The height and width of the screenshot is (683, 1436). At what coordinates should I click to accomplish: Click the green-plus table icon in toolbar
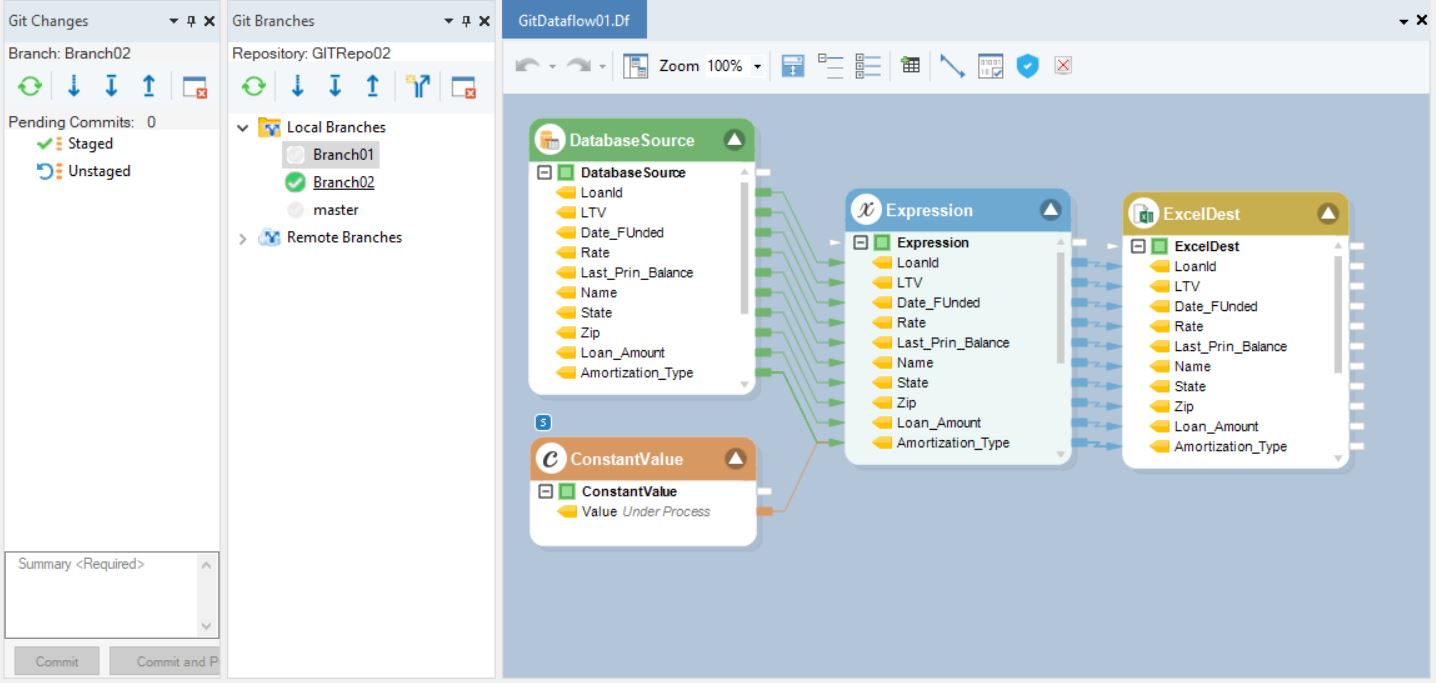[910, 66]
